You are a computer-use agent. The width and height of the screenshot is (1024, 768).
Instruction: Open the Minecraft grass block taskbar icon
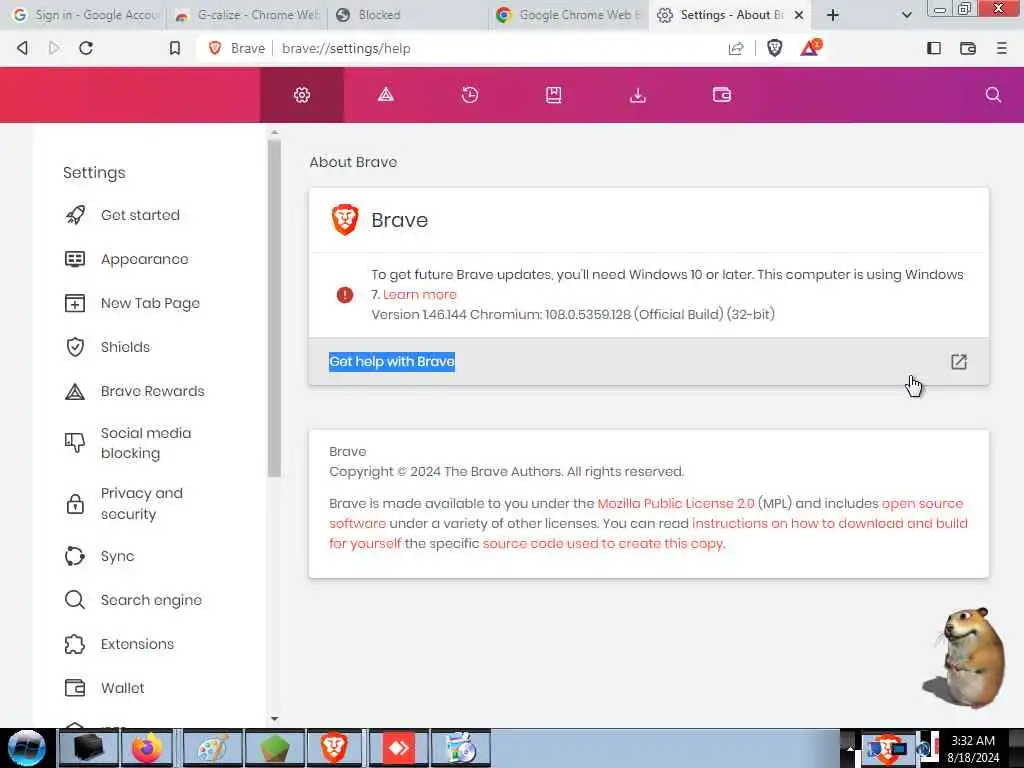[274, 748]
